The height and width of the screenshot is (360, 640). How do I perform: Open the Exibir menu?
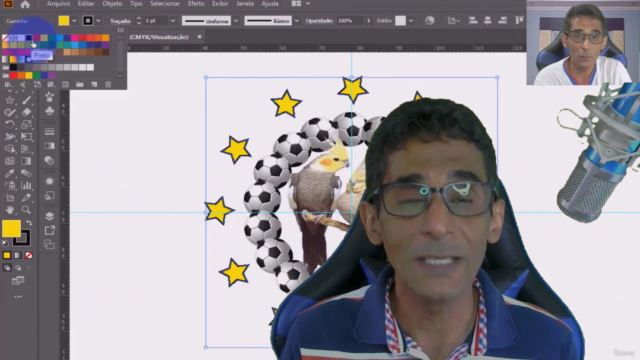(220, 4)
